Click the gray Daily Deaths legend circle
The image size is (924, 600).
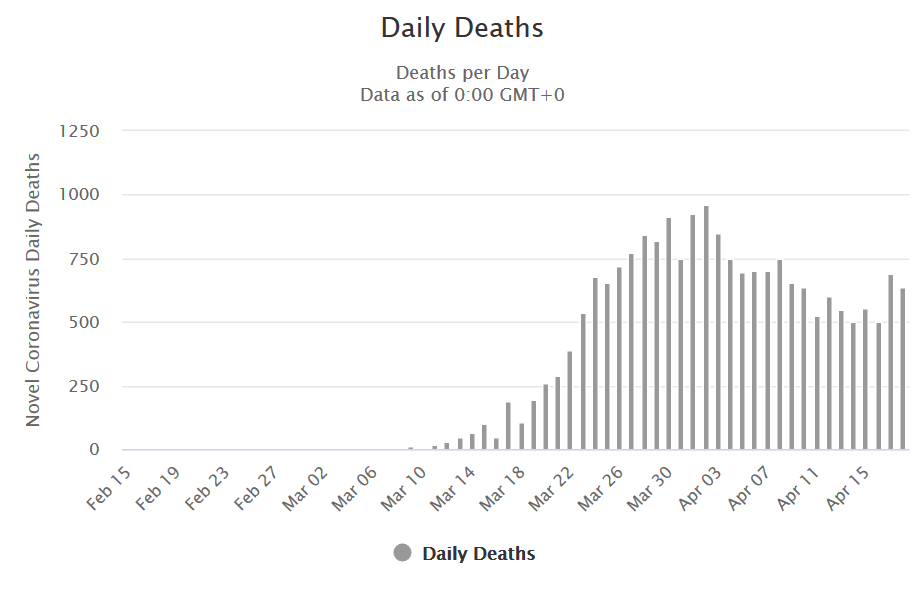403,553
